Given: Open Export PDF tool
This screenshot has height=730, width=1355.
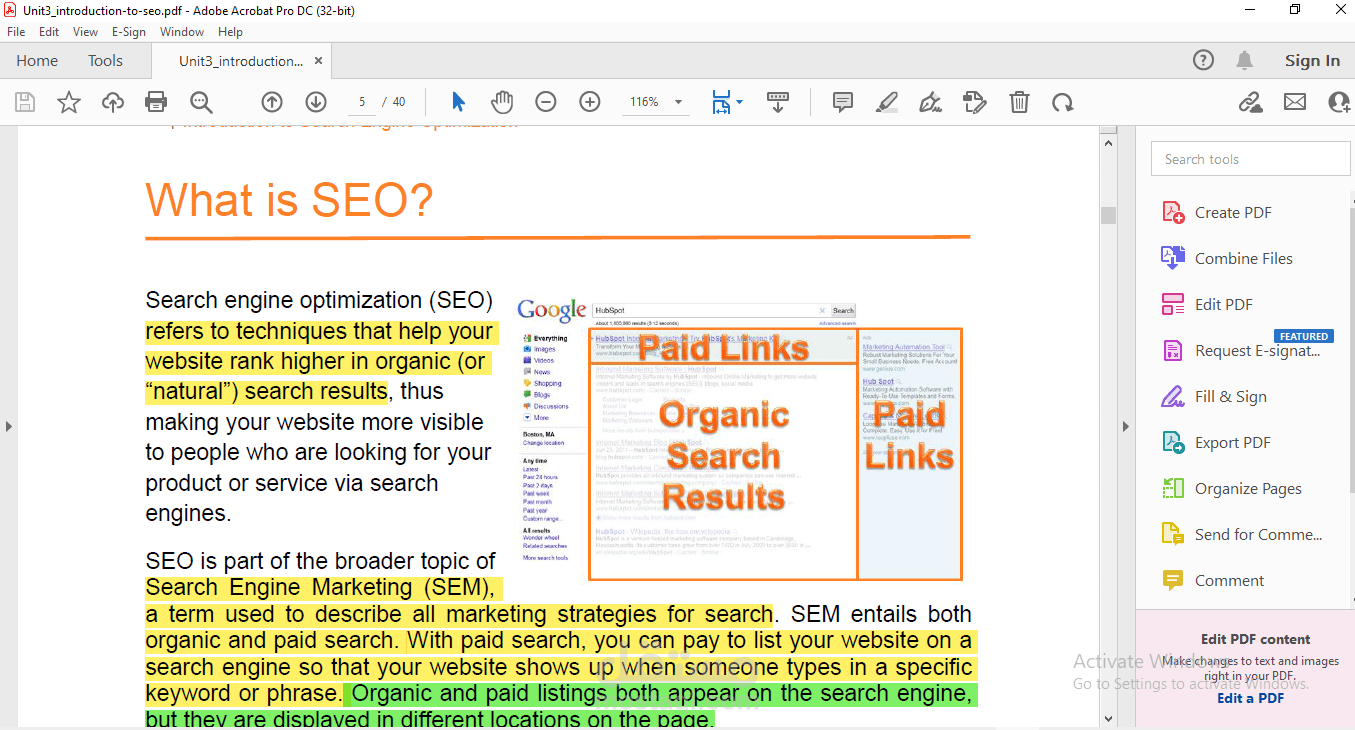Looking at the screenshot, I should pos(1232,442).
